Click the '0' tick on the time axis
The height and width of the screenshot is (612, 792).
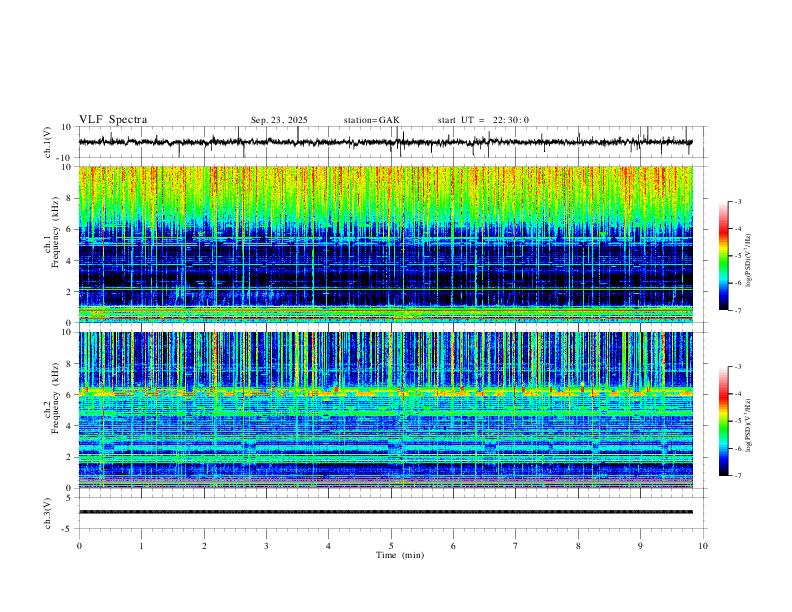click(79, 546)
